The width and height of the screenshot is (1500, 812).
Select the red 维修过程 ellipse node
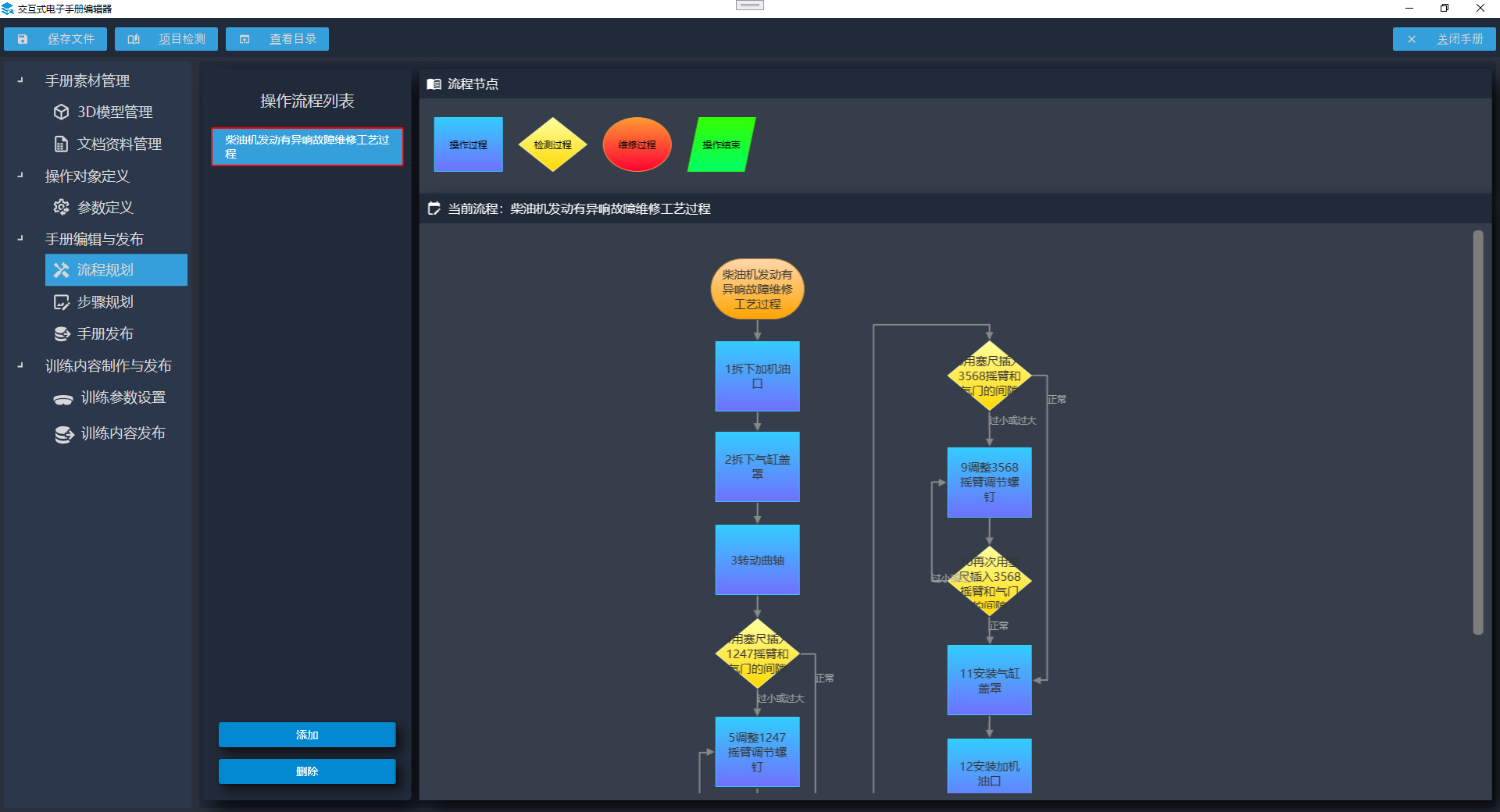click(x=637, y=144)
